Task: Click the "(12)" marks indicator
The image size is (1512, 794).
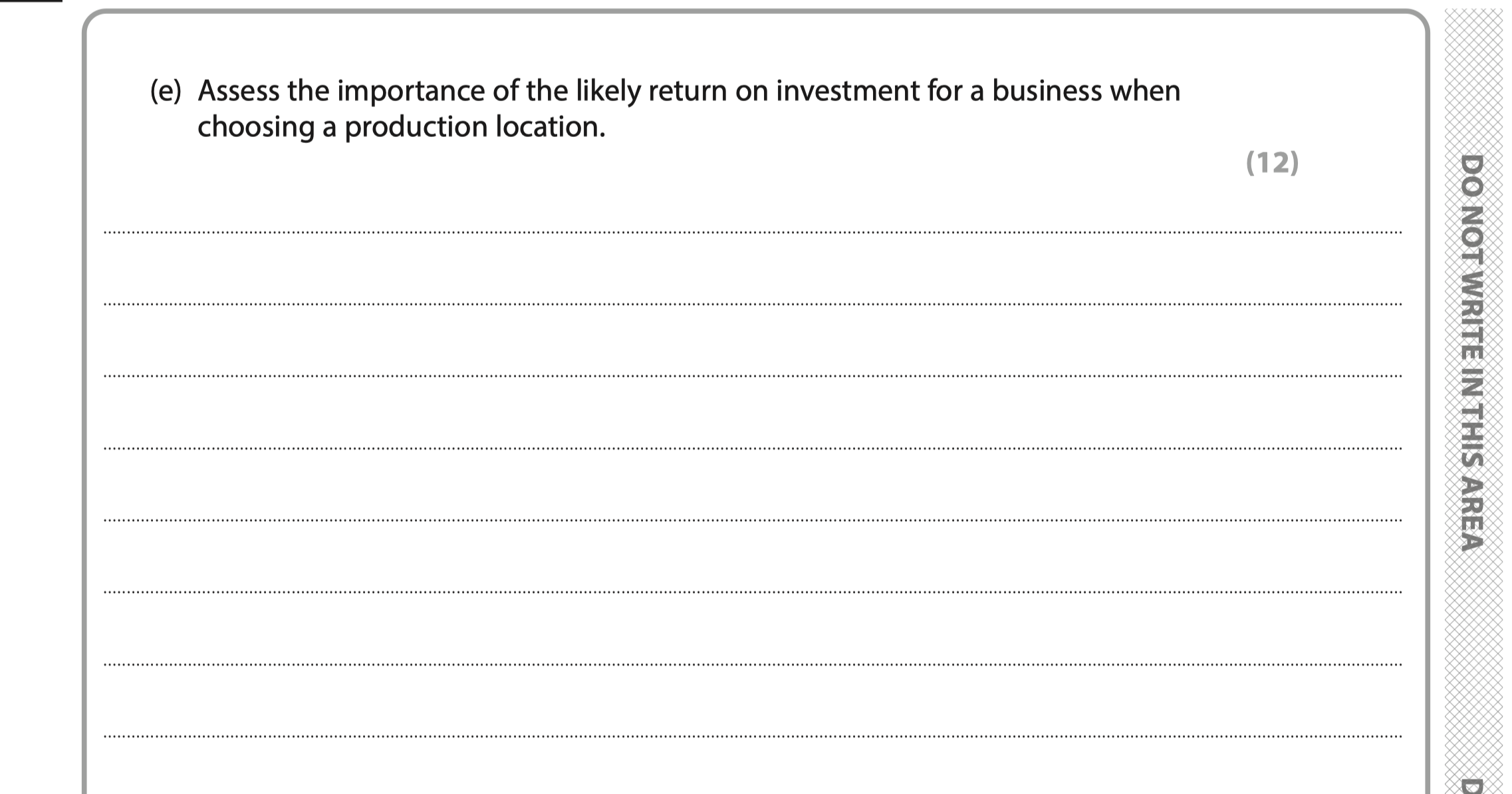Action: coord(1271,162)
